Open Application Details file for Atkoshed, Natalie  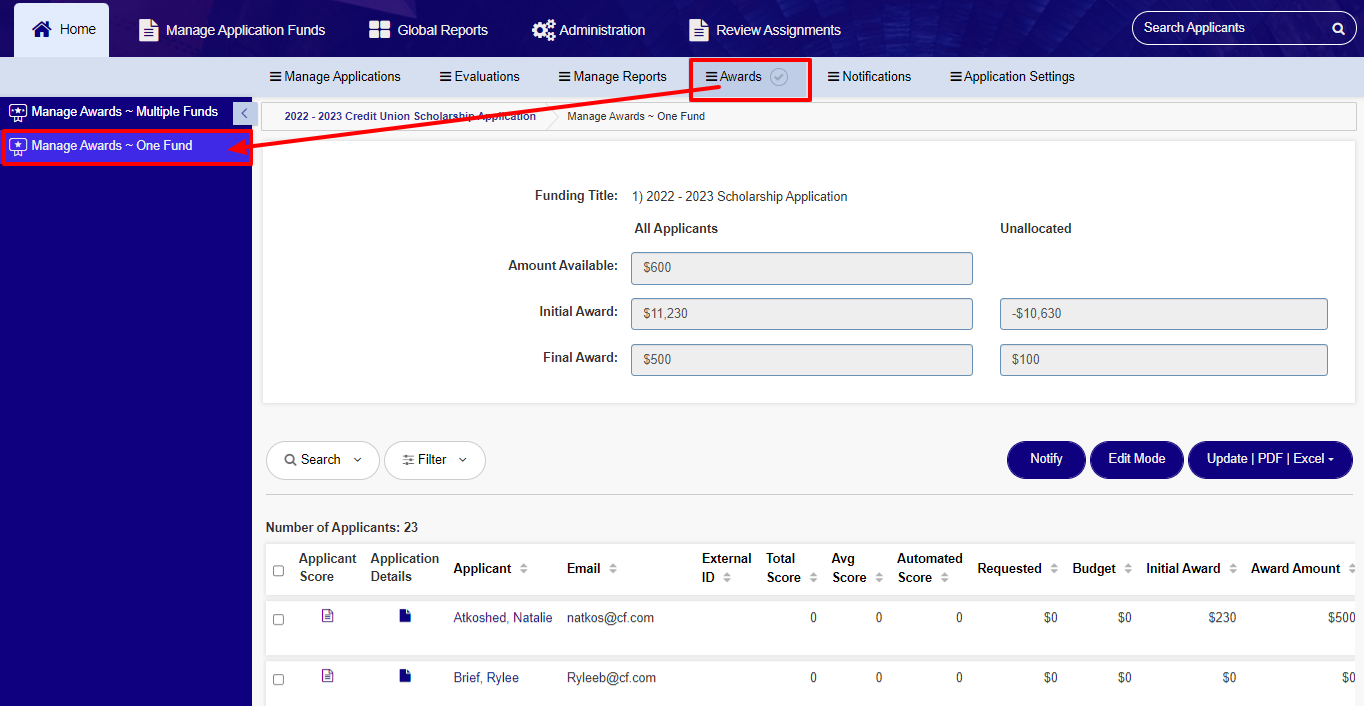(405, 616)
